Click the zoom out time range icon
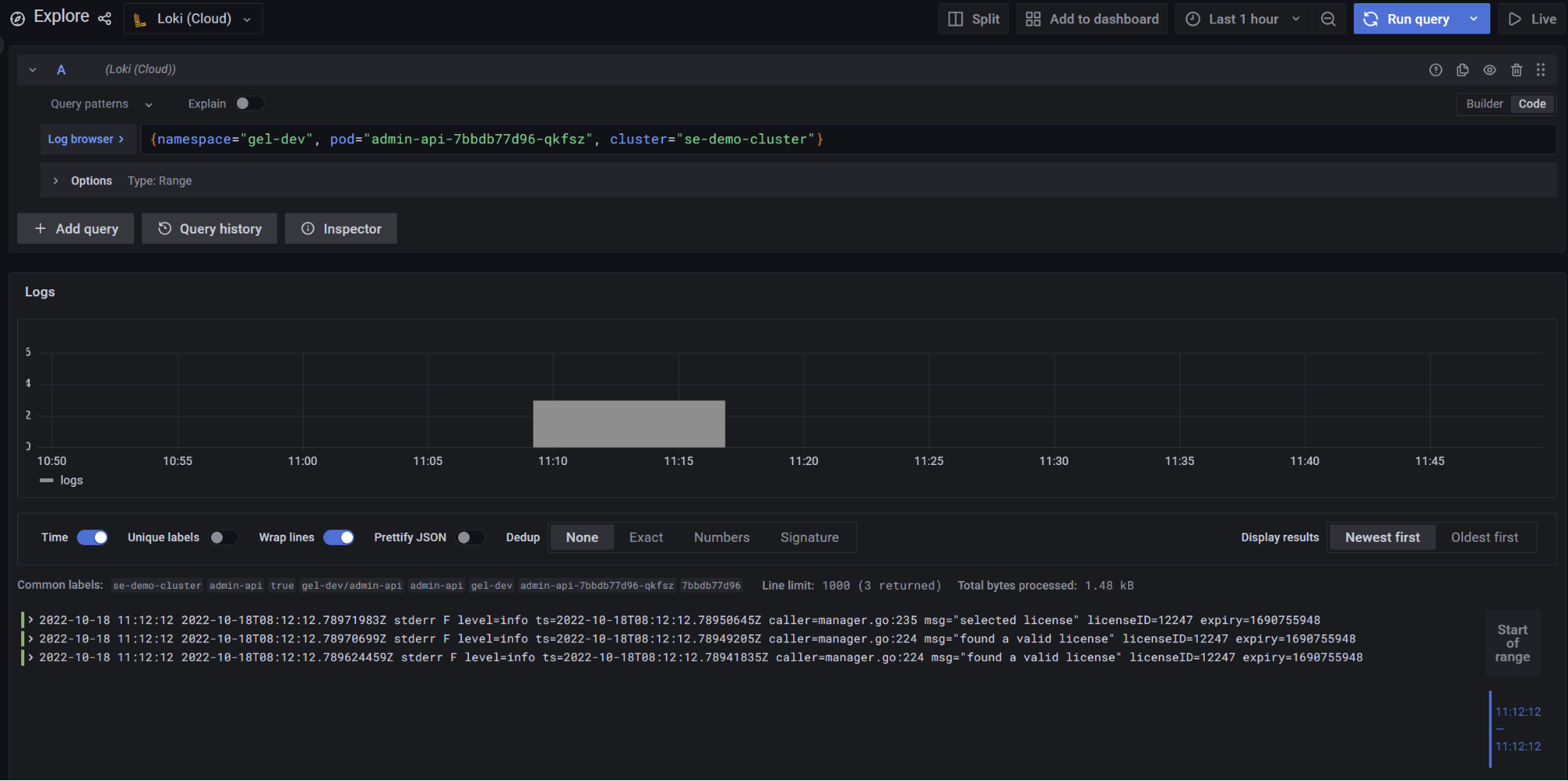The width and height of the screenshot is (1568, 781). pos(1328,19)
